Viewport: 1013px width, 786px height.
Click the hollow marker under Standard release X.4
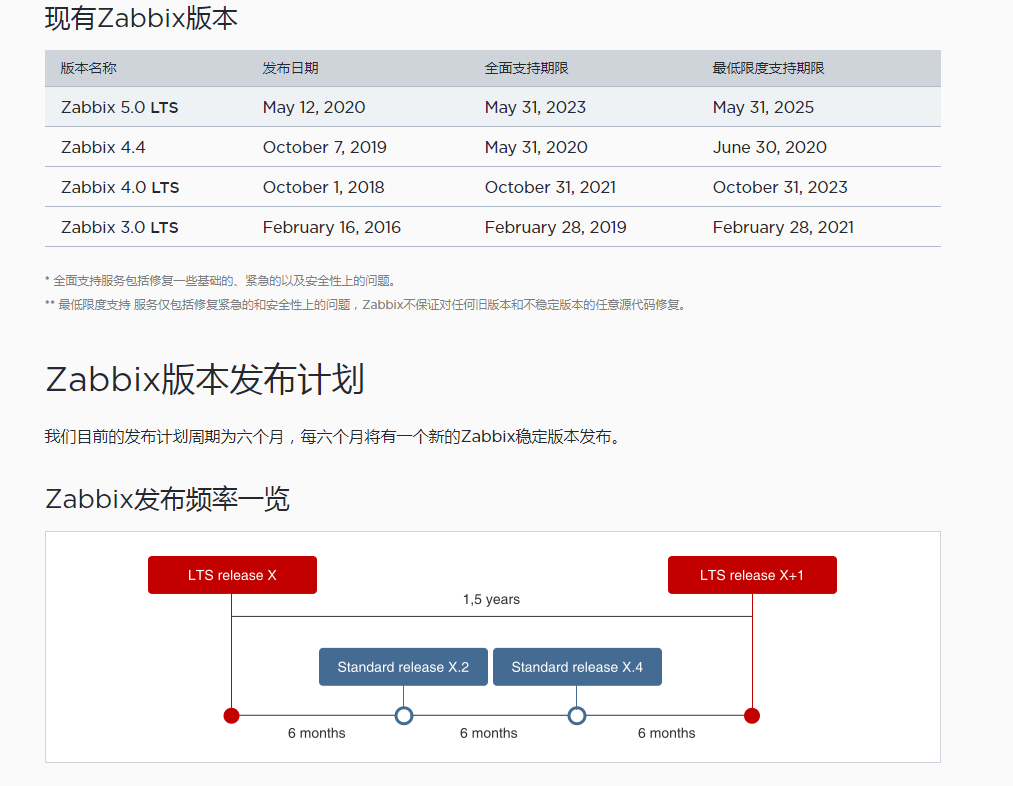[x=577, y=716]
